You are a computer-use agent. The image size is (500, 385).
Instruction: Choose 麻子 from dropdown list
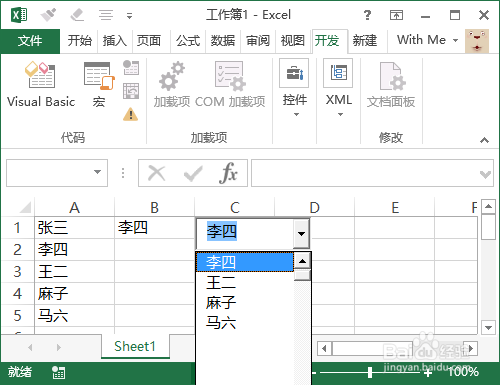(245, 303)
